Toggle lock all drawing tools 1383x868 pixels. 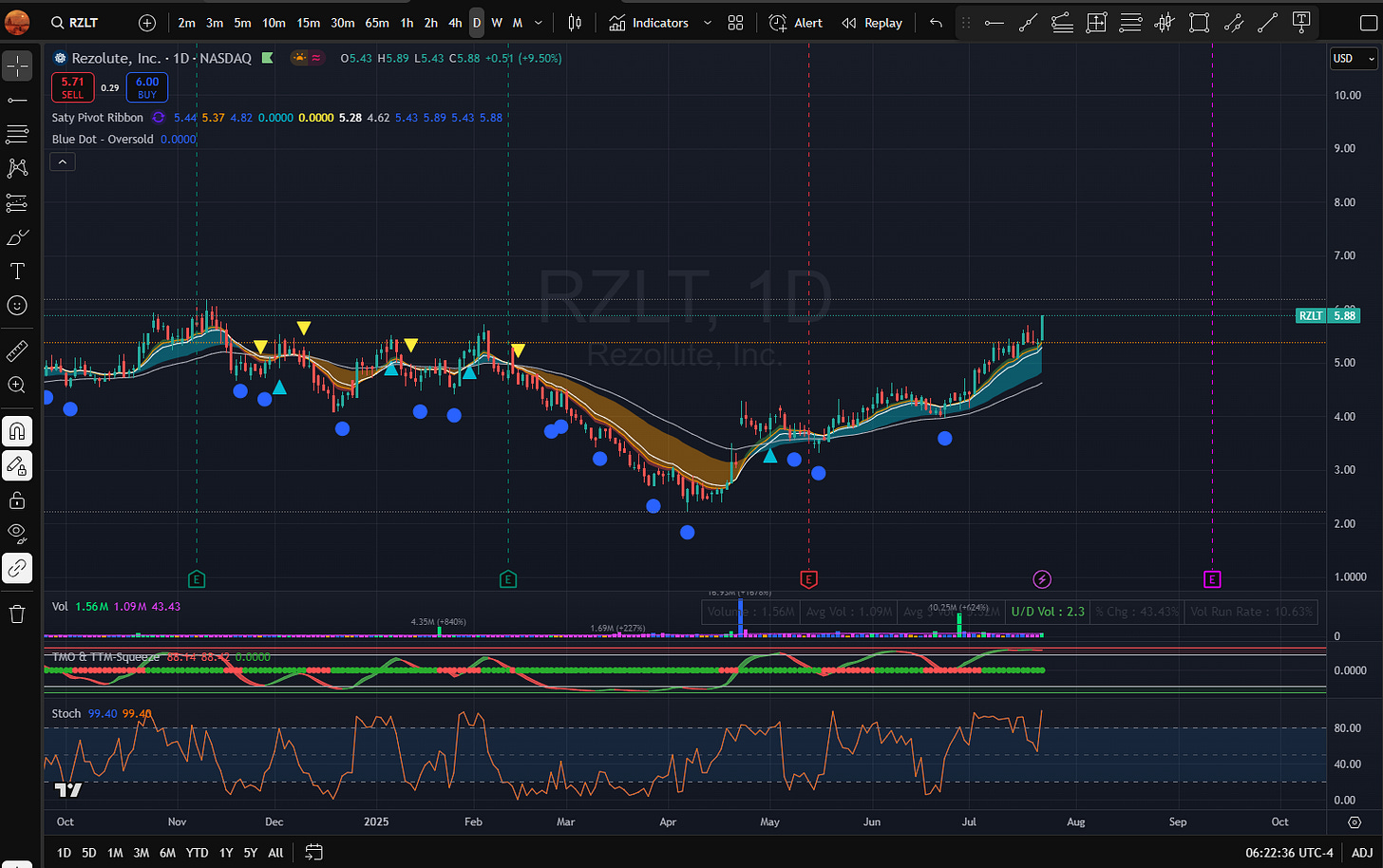point(17,500)
